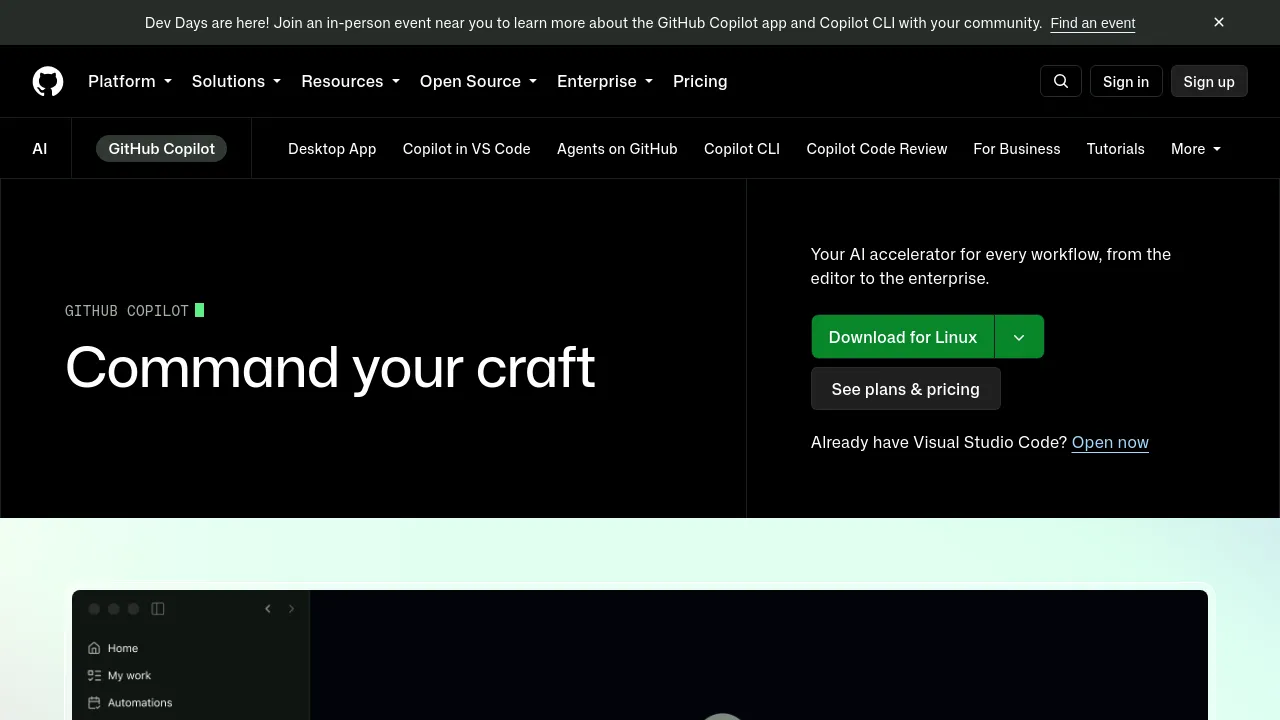Select Automations row in app preview
Image resolution: width=1280 pixels, height=720 pixels.
(190, 702)
